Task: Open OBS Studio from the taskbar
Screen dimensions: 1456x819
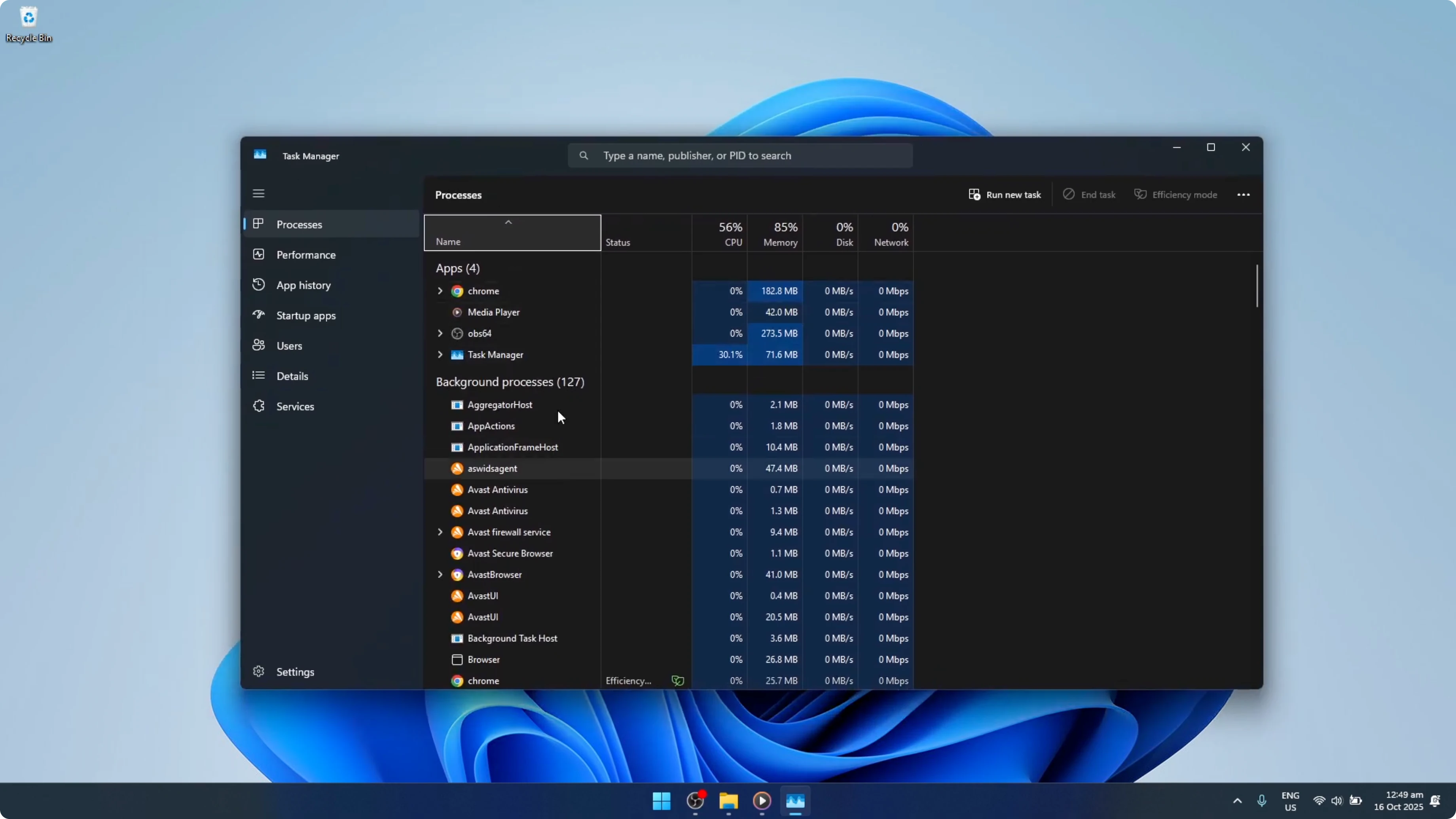Action: pos(695,801)
